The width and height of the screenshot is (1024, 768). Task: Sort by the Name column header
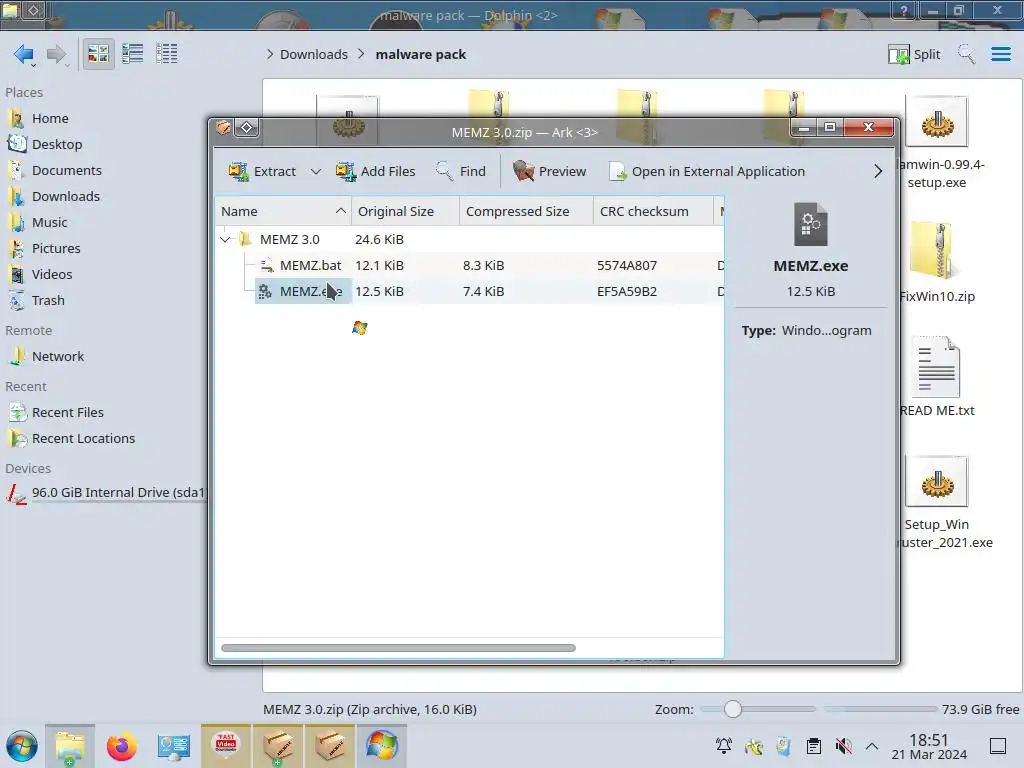(283, 211)
